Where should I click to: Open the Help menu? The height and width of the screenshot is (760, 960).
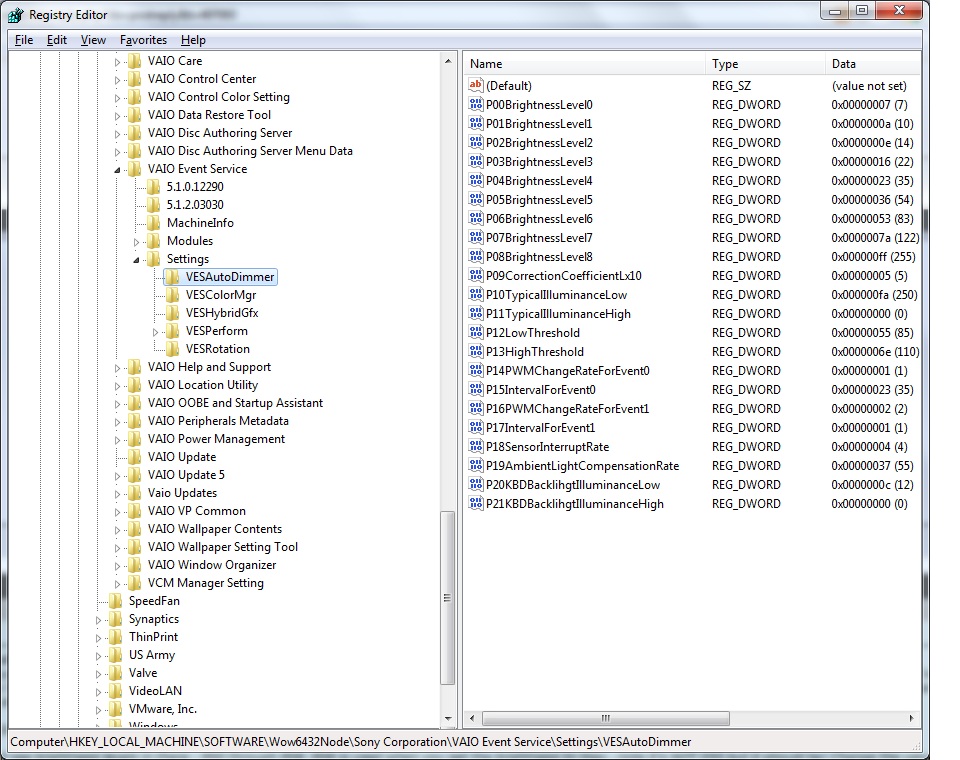(x=193, y=40)
